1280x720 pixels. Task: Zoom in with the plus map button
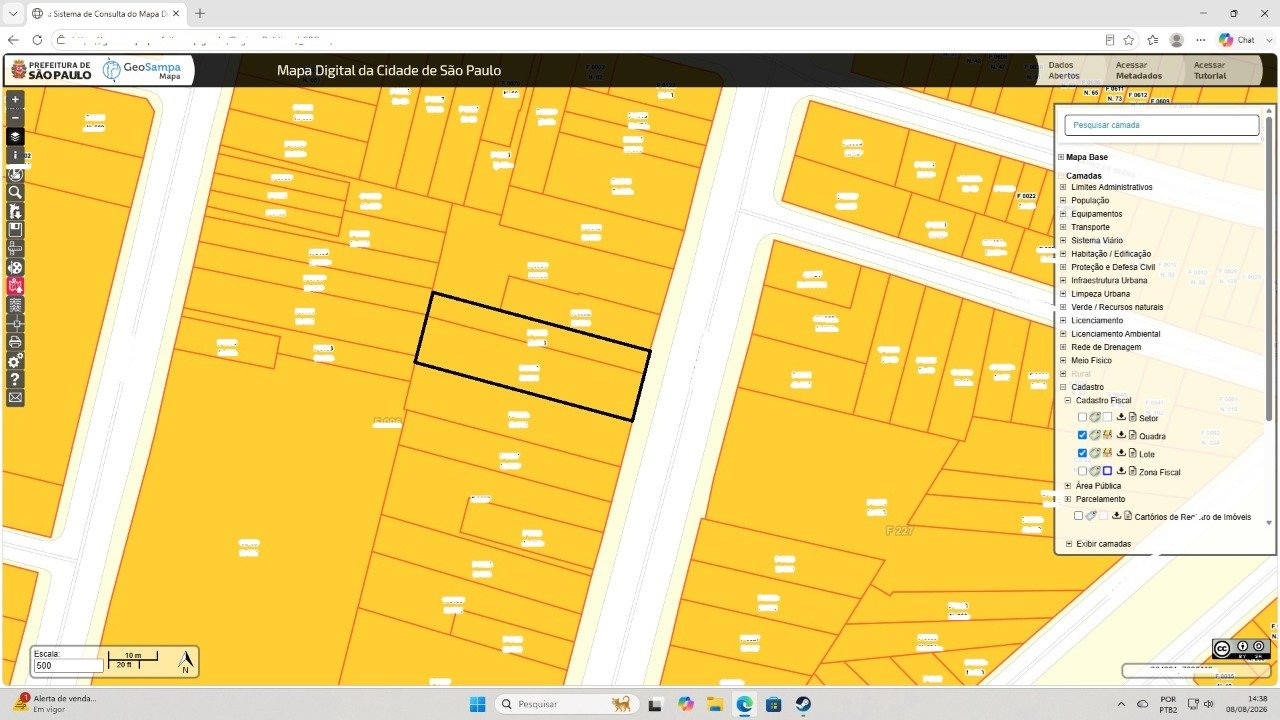pos(15,99)
